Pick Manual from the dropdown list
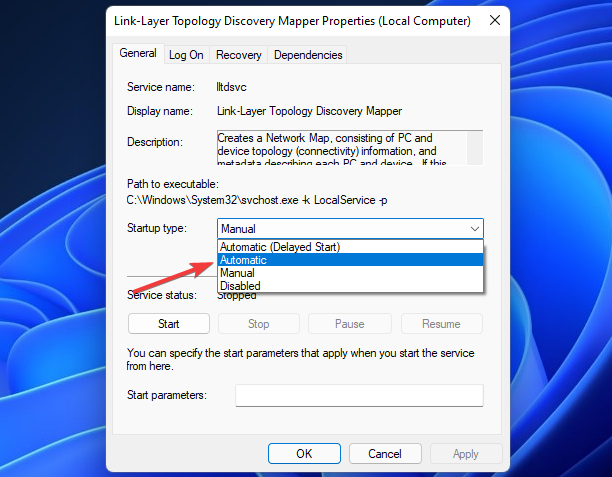 (x=350, y=273)
